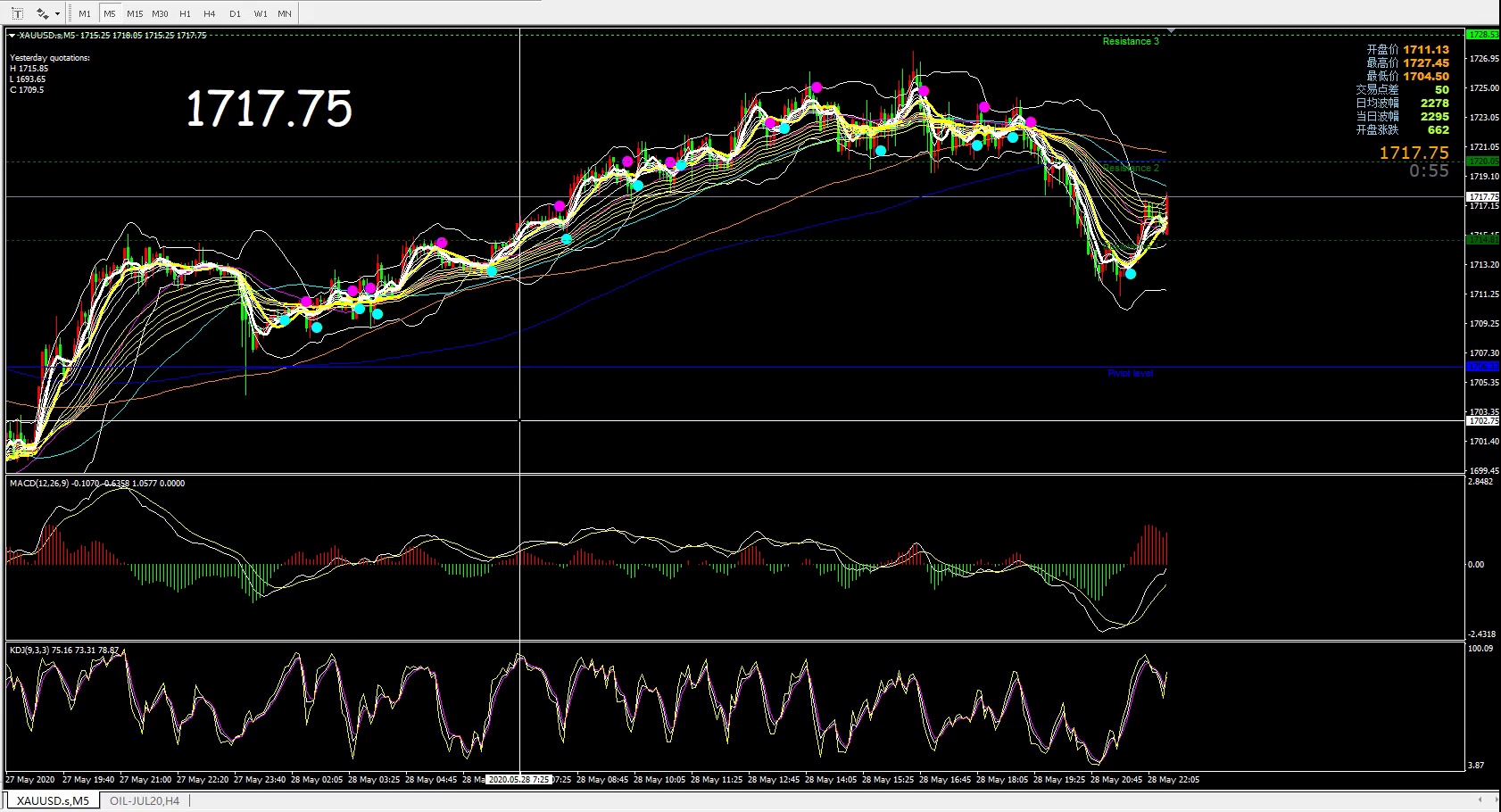Viewport: 1501px width, 812px height.
Task: Click the green 1728.53 price axis tag
Action: [x=1483, y=35]
